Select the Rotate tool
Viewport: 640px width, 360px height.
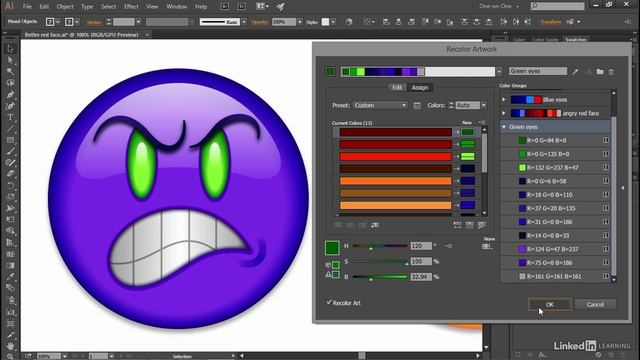point(10,186)
